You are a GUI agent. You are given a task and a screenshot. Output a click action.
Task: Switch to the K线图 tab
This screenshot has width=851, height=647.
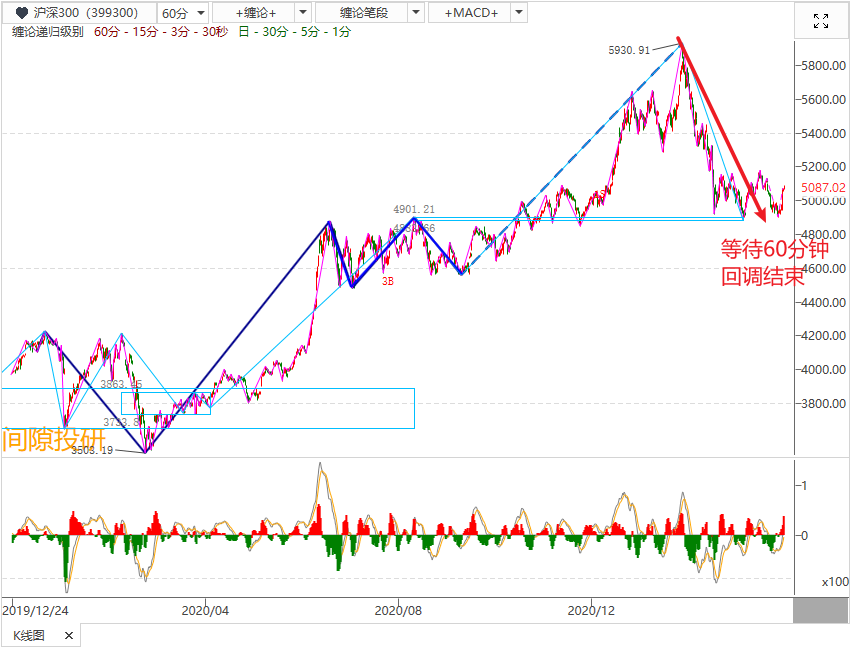(29, 635)
